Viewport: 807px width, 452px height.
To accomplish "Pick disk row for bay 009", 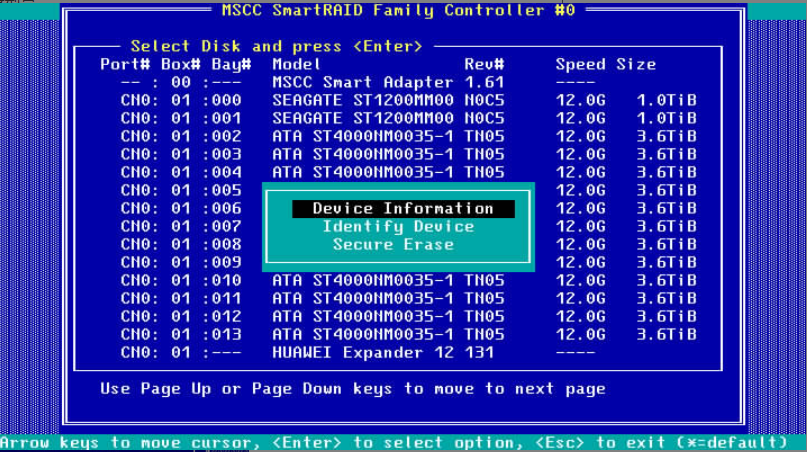I will click(x=181, y=263).
